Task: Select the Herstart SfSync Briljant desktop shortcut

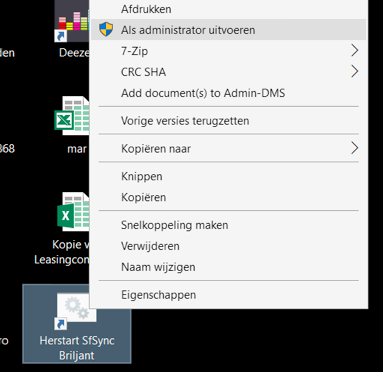Action: pos(77,324)
